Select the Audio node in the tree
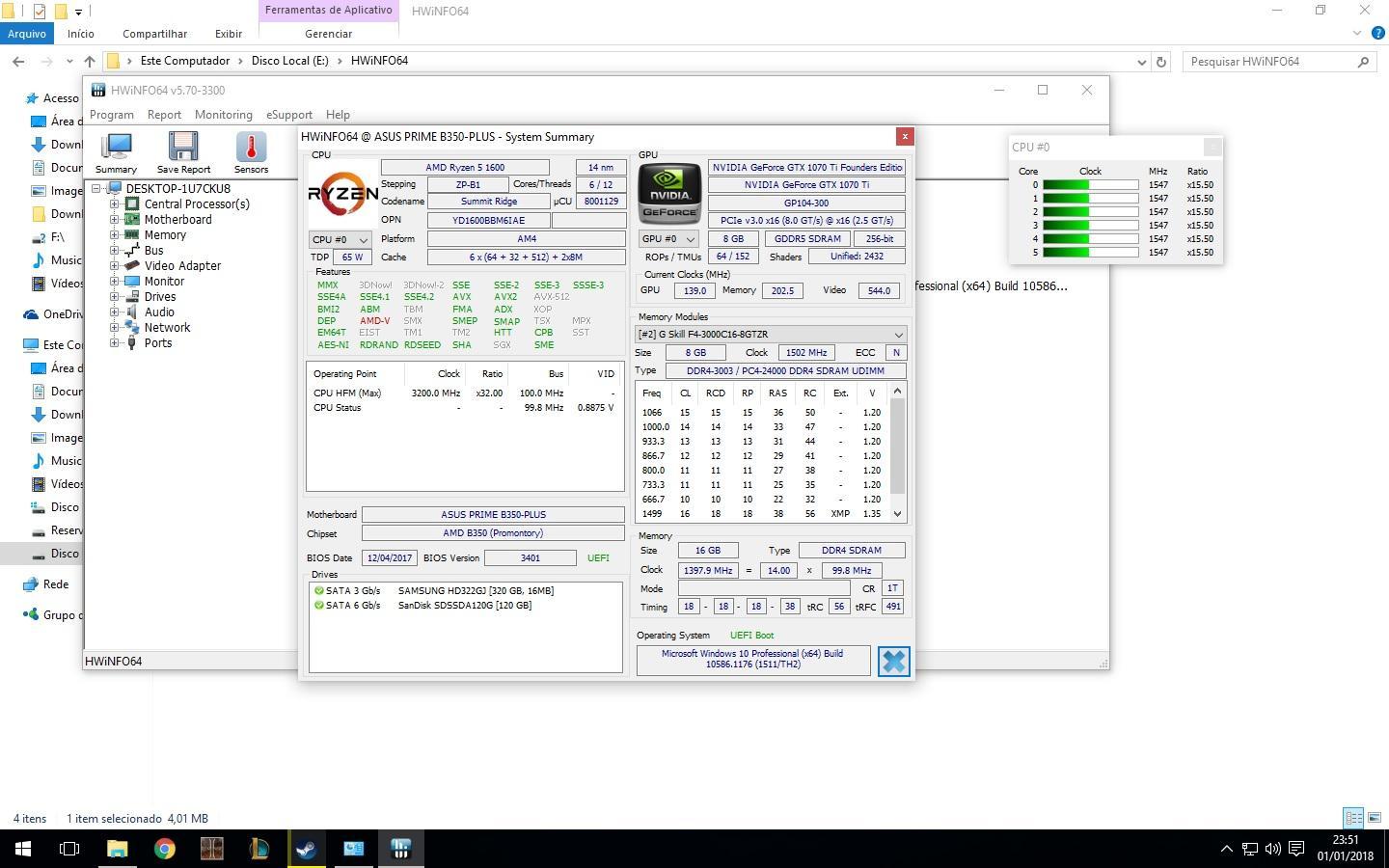 pyautogui.click(x=159, y=312)
